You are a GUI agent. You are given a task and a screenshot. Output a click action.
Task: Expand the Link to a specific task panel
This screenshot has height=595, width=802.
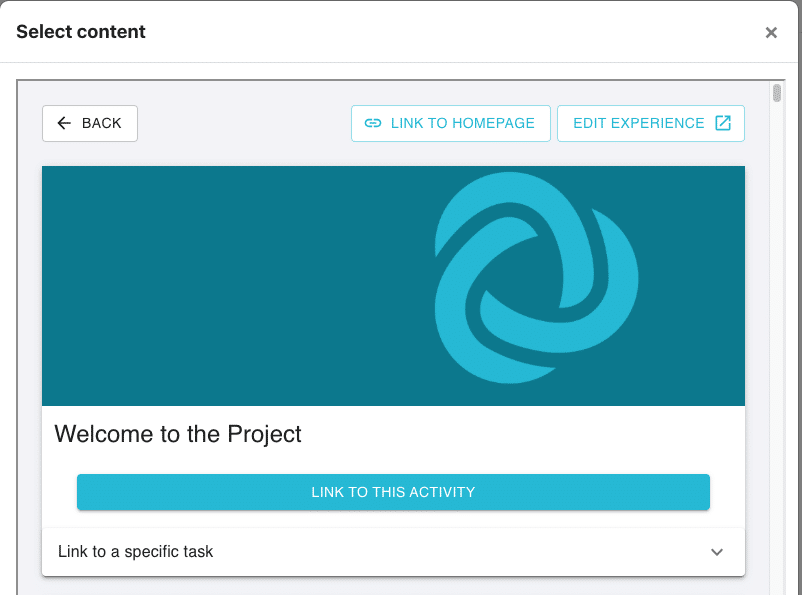point(393,552)
